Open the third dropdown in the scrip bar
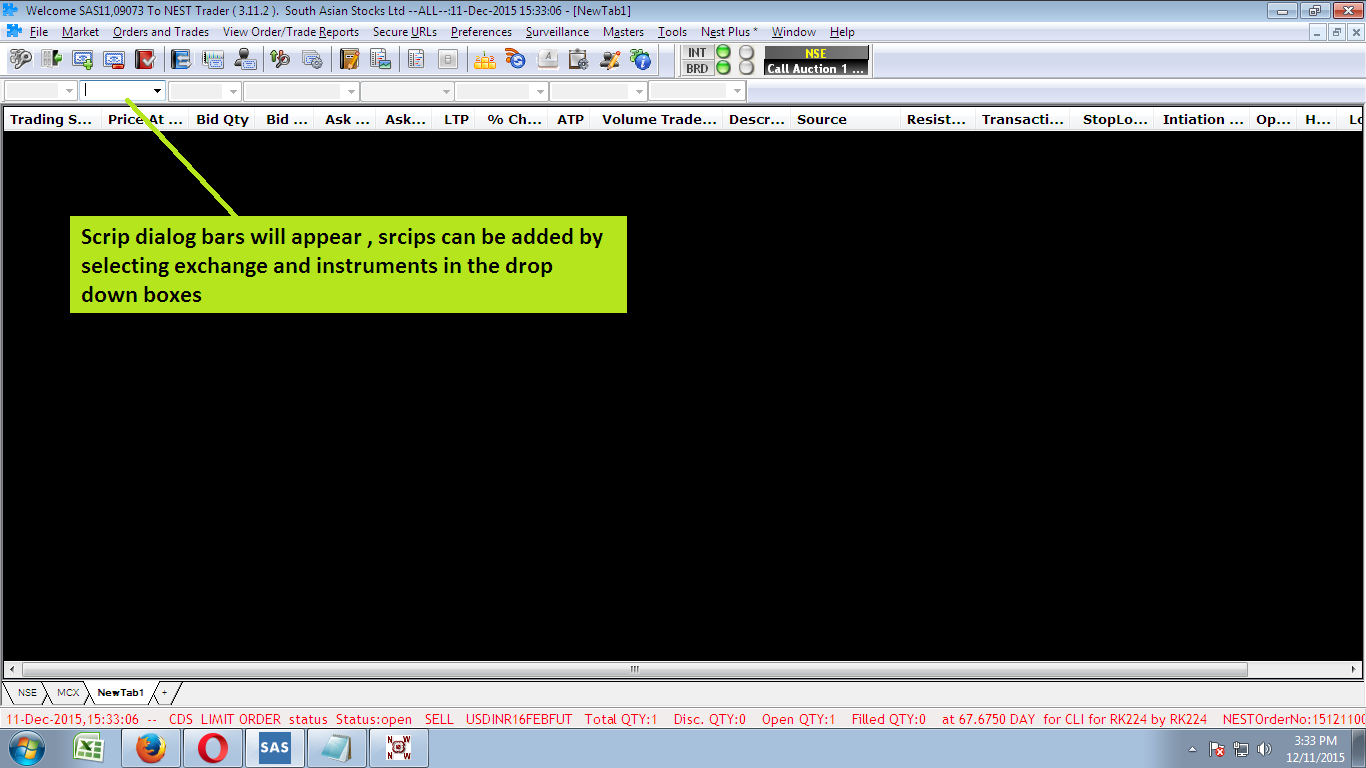The width and height of the screenshot is (1366, 768). point(234,91)
